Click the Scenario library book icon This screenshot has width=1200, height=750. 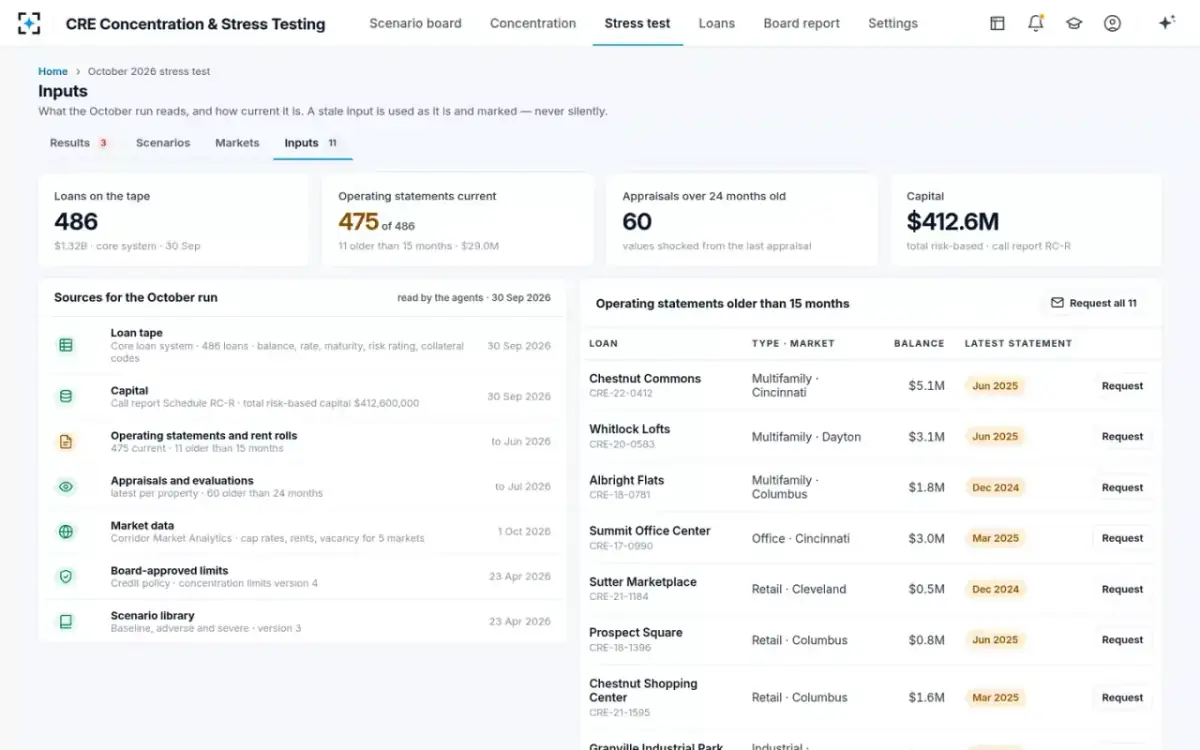pos(66,622)
